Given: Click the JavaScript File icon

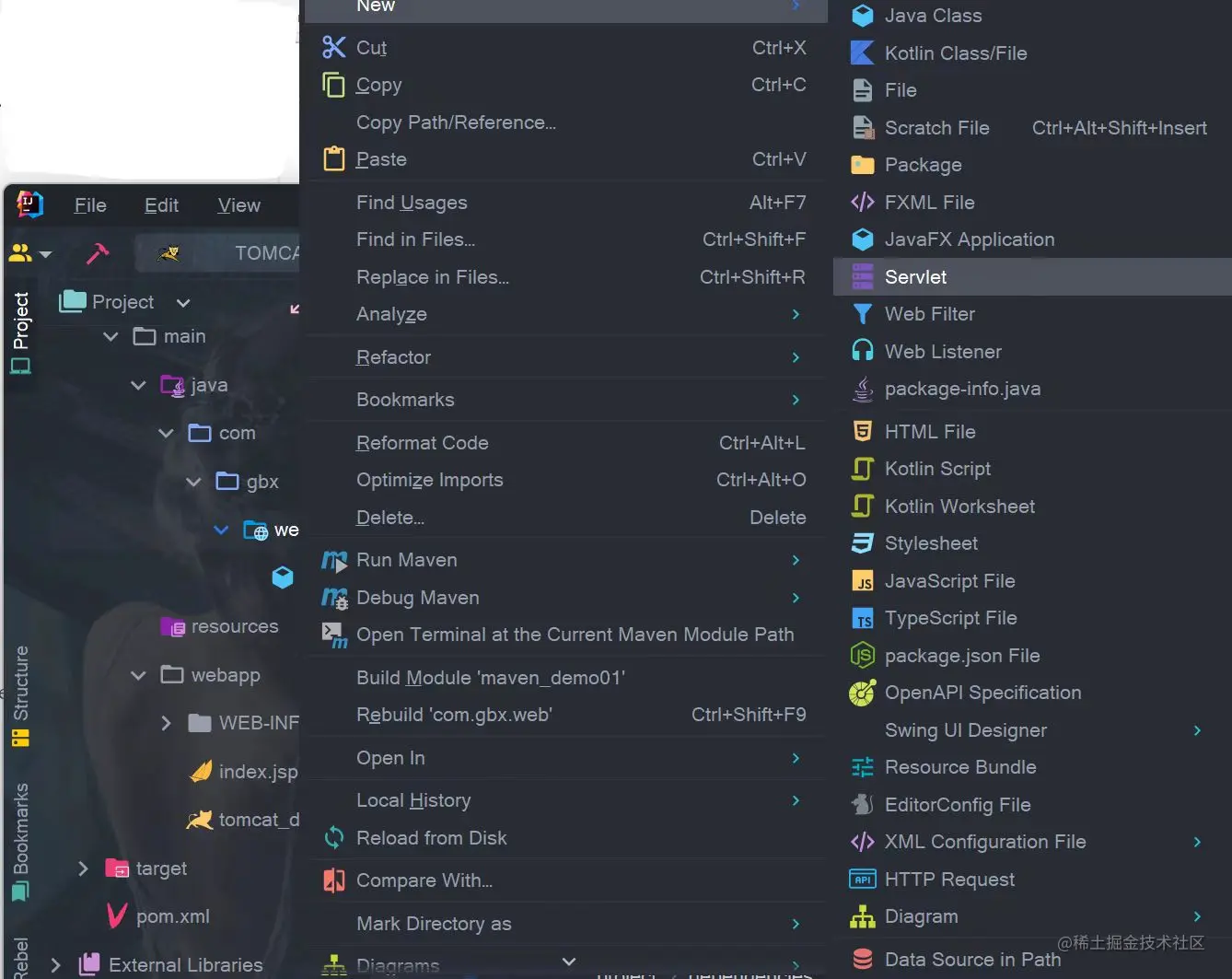Looking at the screenshot, I should pos(862,581).
